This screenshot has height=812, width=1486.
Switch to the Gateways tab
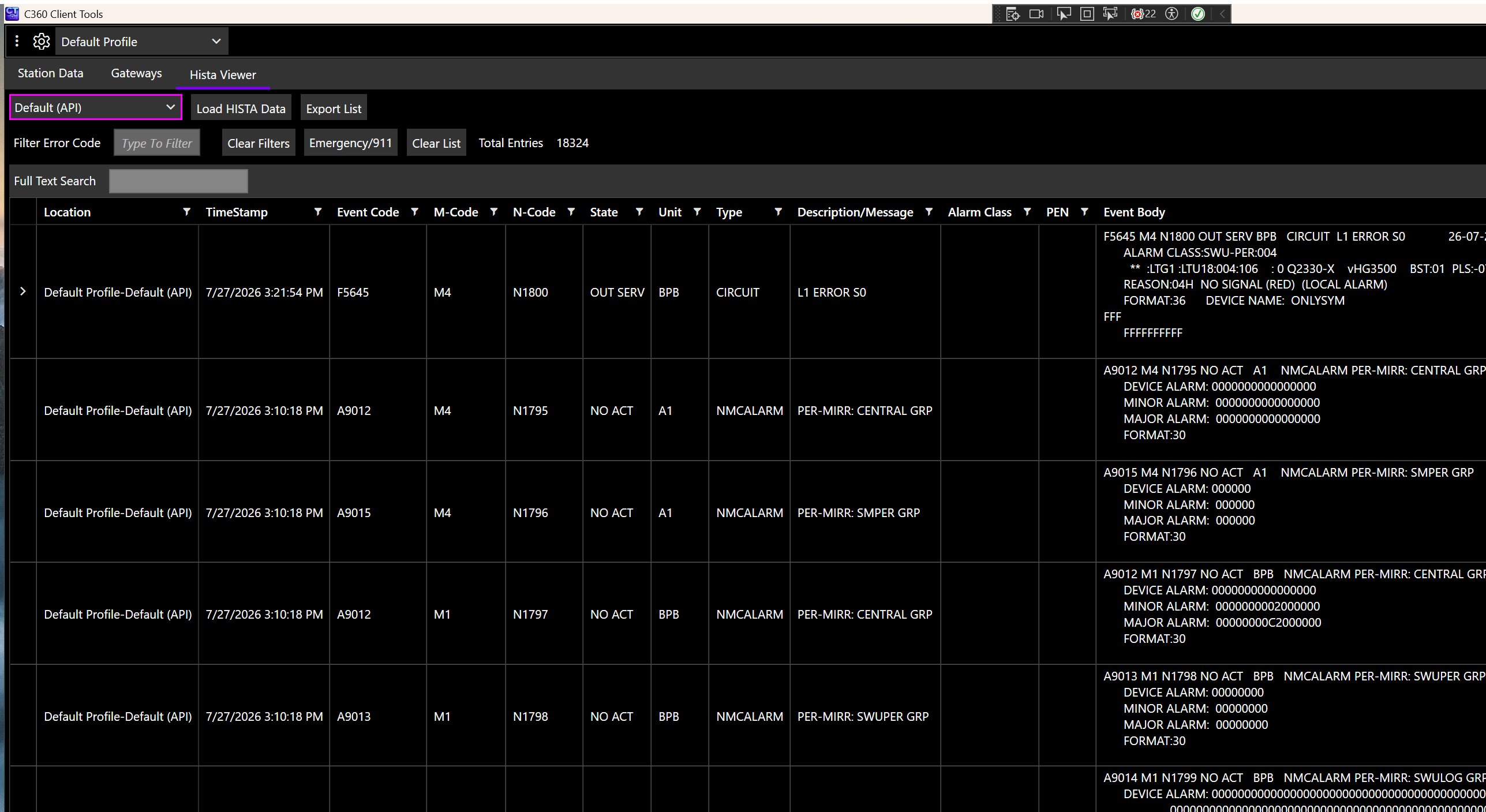tap(136, 73)
